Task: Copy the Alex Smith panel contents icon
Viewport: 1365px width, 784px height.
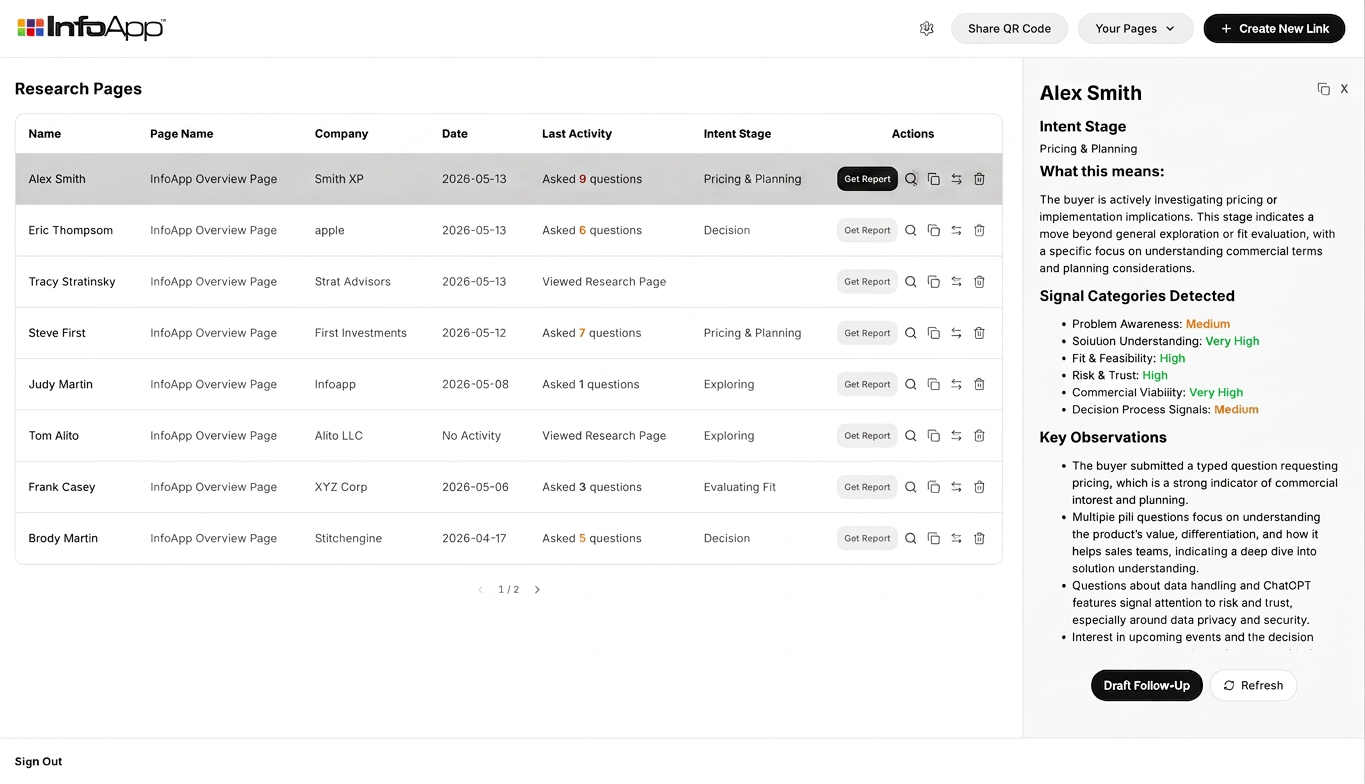Action: click(1323, 89)
